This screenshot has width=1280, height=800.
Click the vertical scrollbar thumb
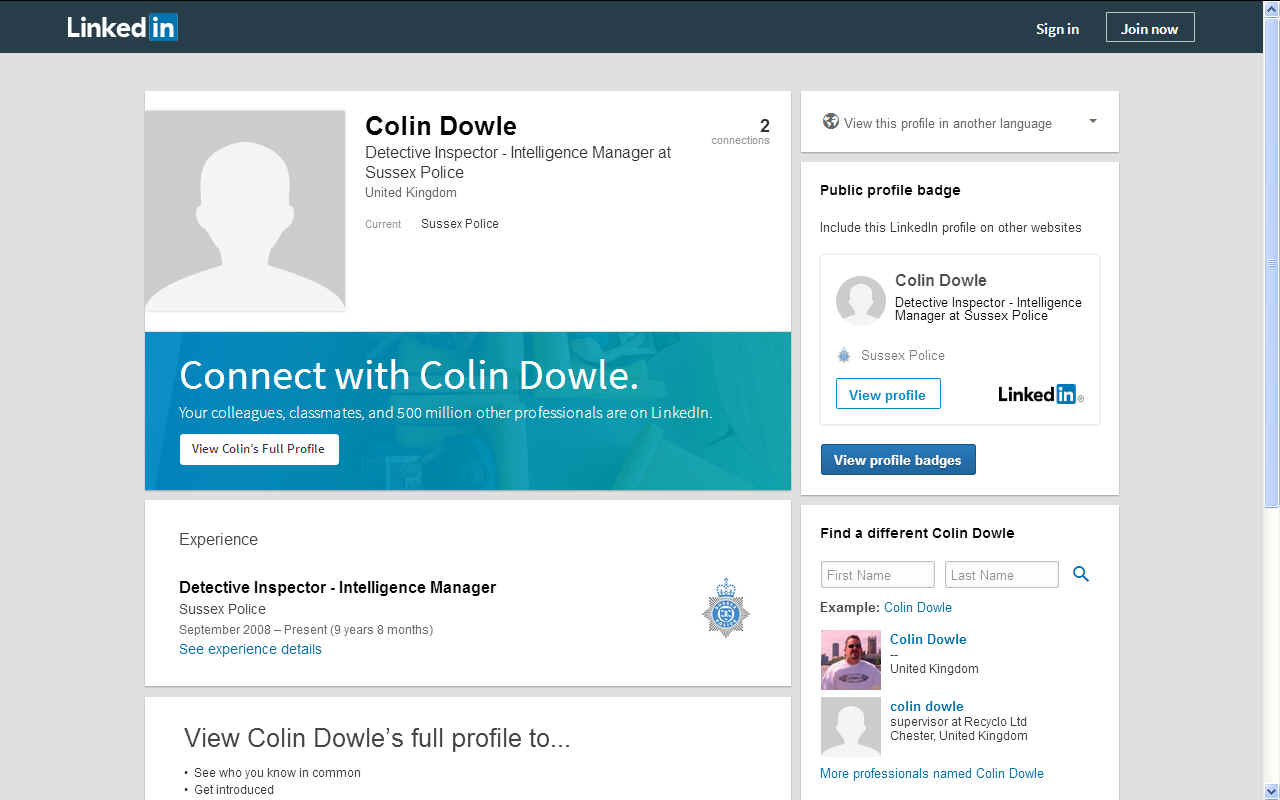click(1272, 263)
